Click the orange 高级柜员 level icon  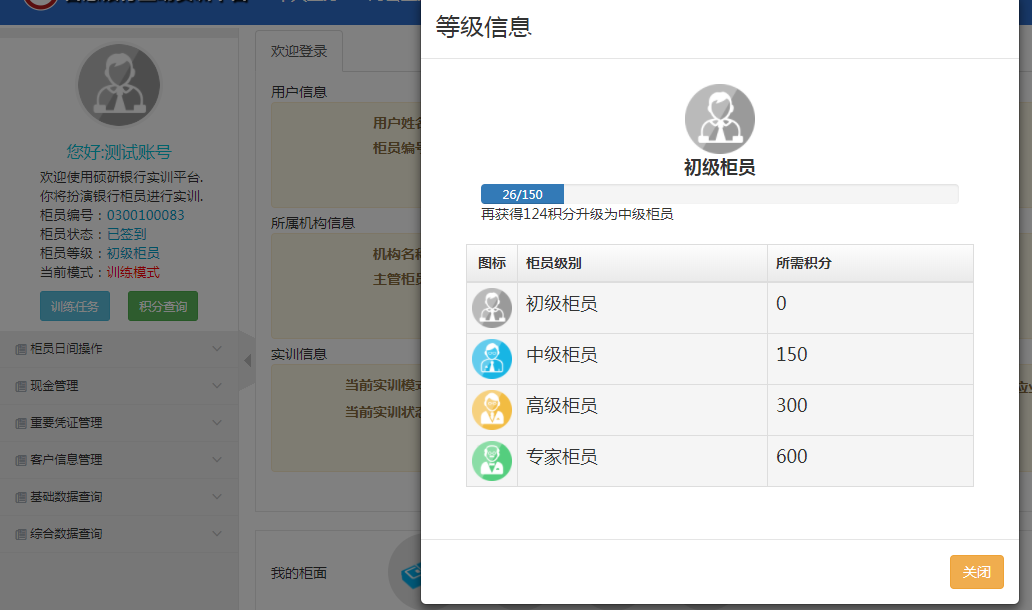point(491,410)
